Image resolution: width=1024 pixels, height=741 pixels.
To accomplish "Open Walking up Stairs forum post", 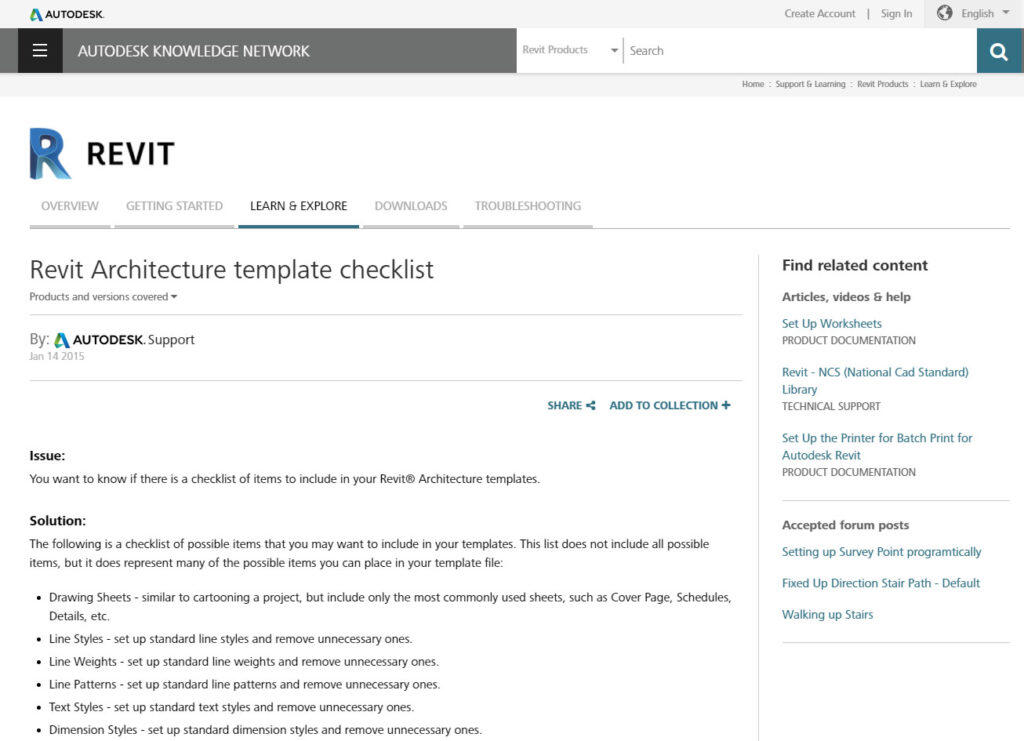I will click(x=827, y=614).
